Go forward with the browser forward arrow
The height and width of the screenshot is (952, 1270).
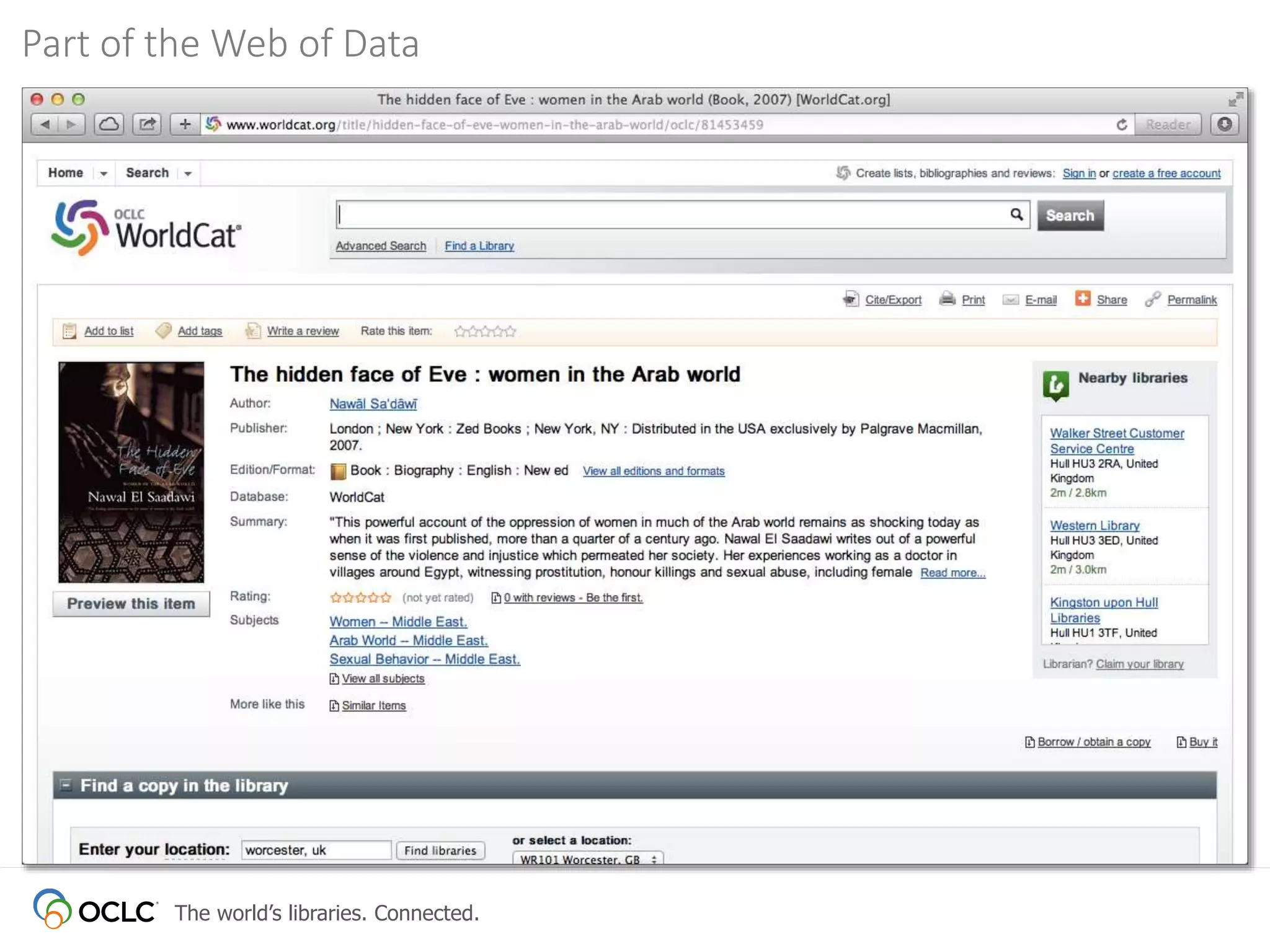click(71, 125)
